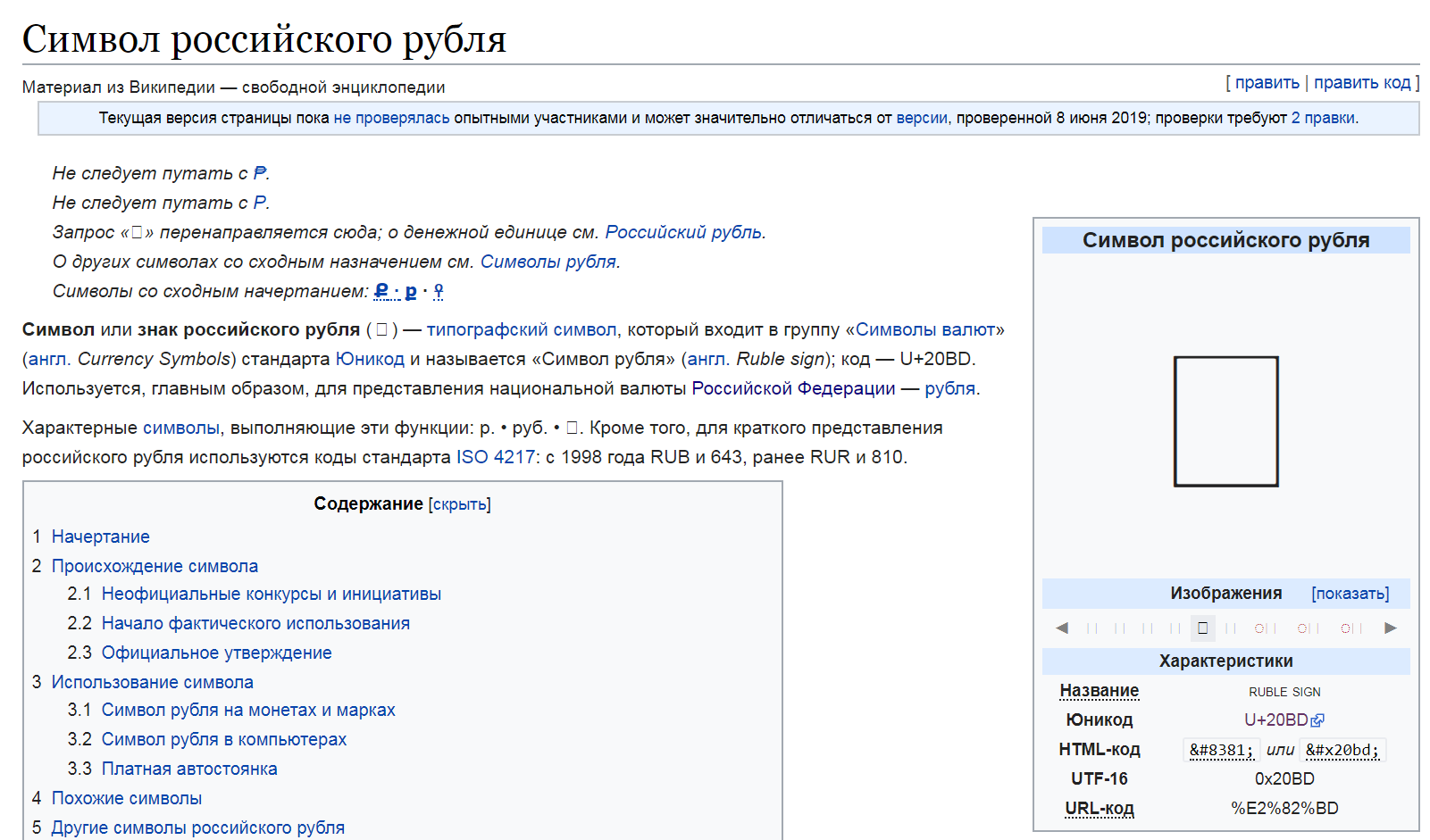Click the править edit link

pos(1267,82)
